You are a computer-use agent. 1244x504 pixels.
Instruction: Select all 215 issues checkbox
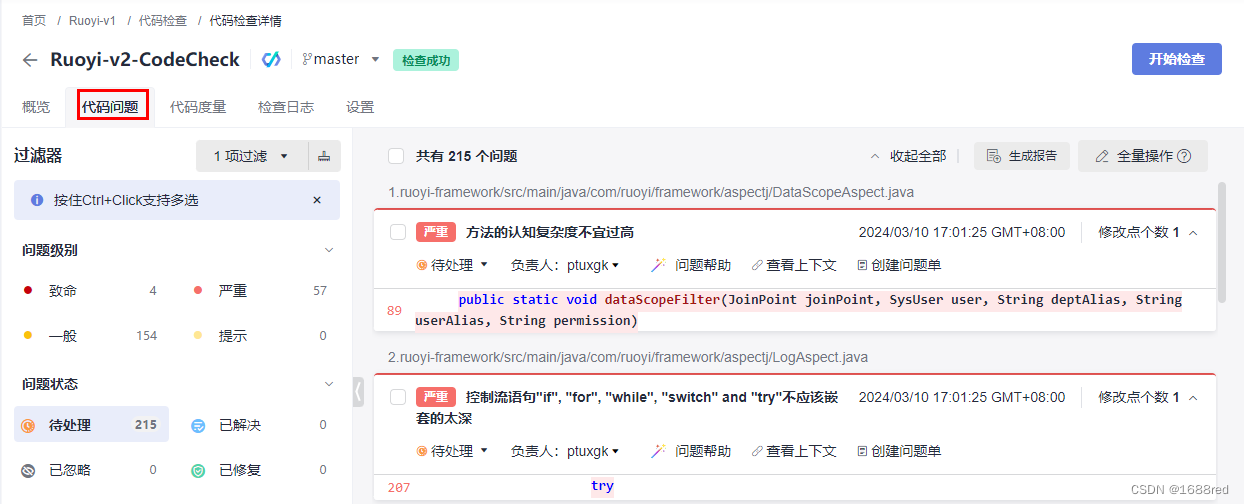(x=396, y=156)
